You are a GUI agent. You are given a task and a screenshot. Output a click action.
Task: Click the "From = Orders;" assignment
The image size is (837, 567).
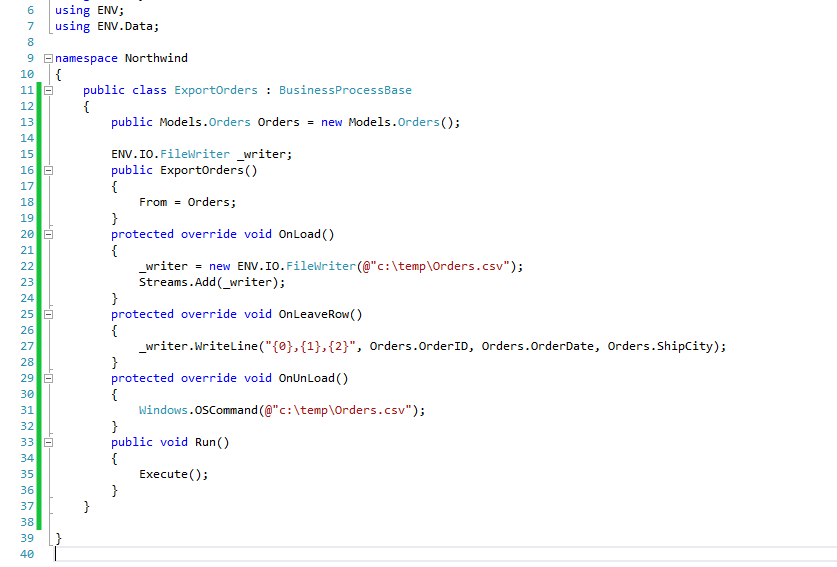coord(187,202)
